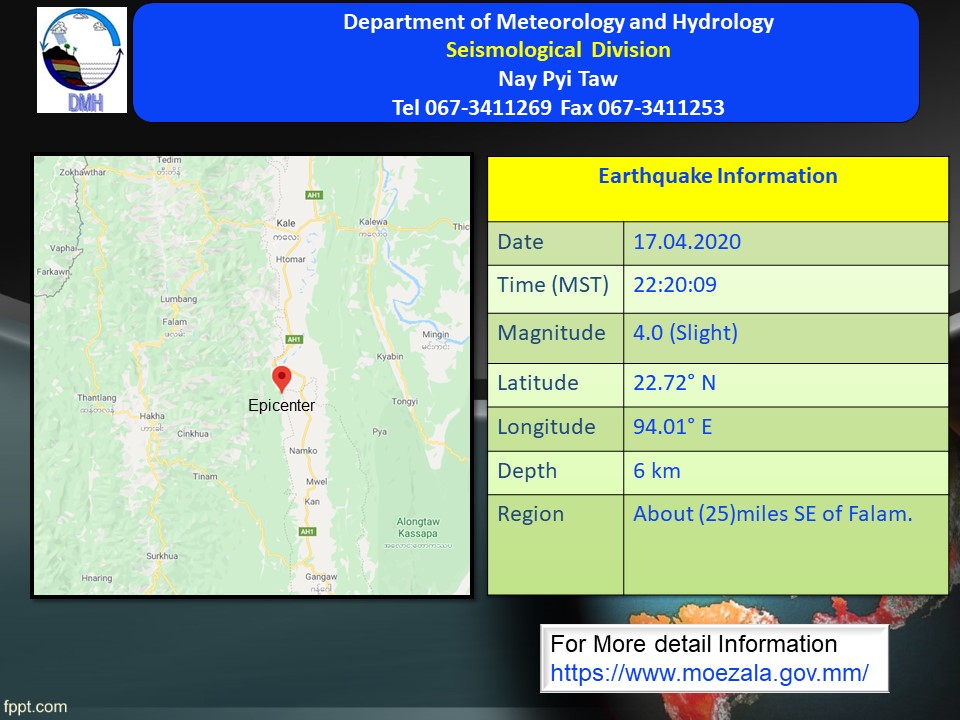Click the fppt.com watermark text
The image size is (960, 720).
click(x=35, y=707)
